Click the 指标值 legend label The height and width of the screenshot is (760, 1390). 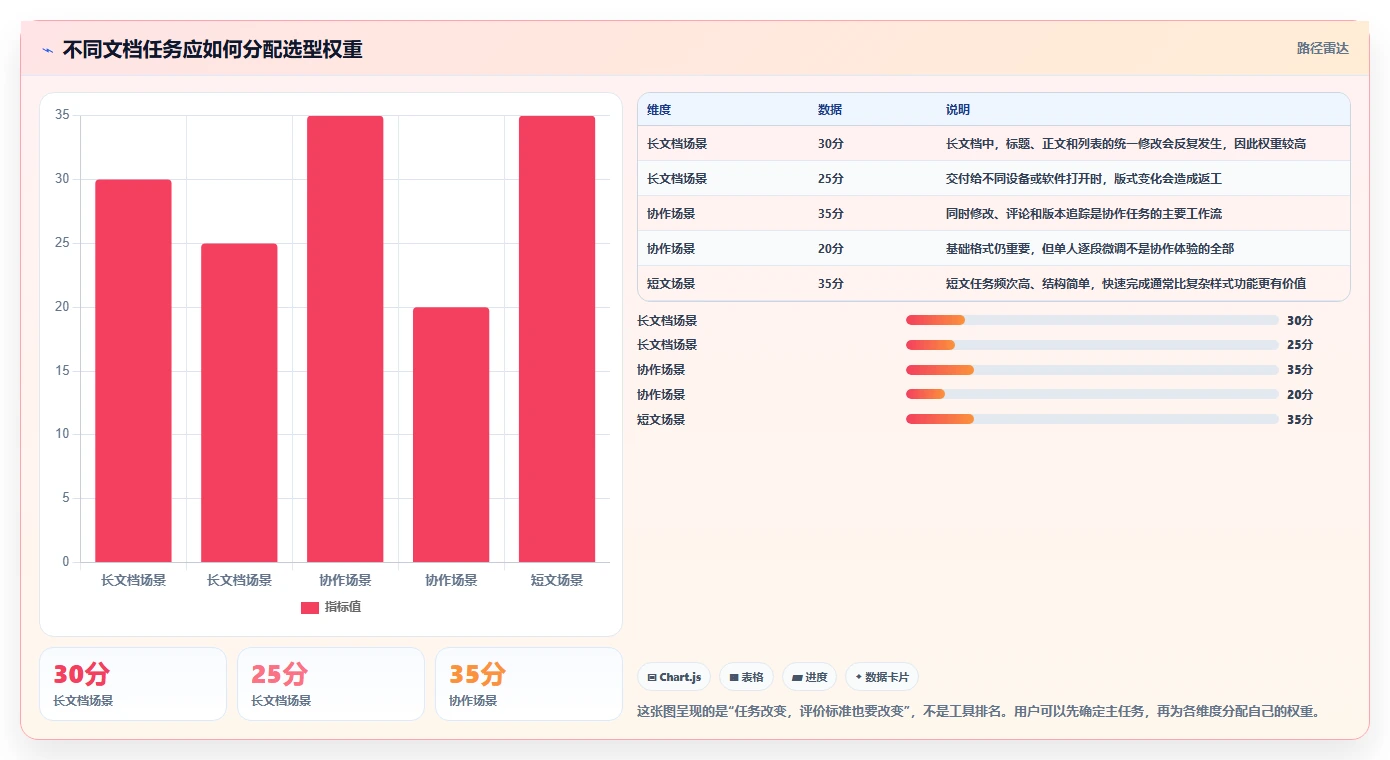(343, 608)
